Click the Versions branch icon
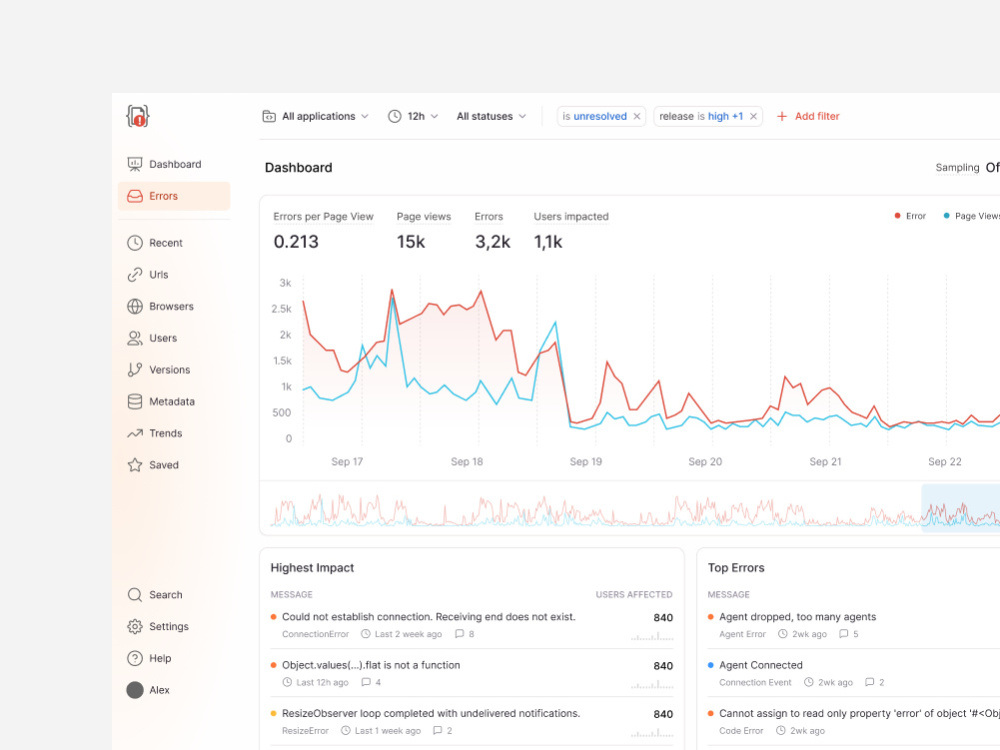This screenshot has height=750, width=1000. pos(135,370)
